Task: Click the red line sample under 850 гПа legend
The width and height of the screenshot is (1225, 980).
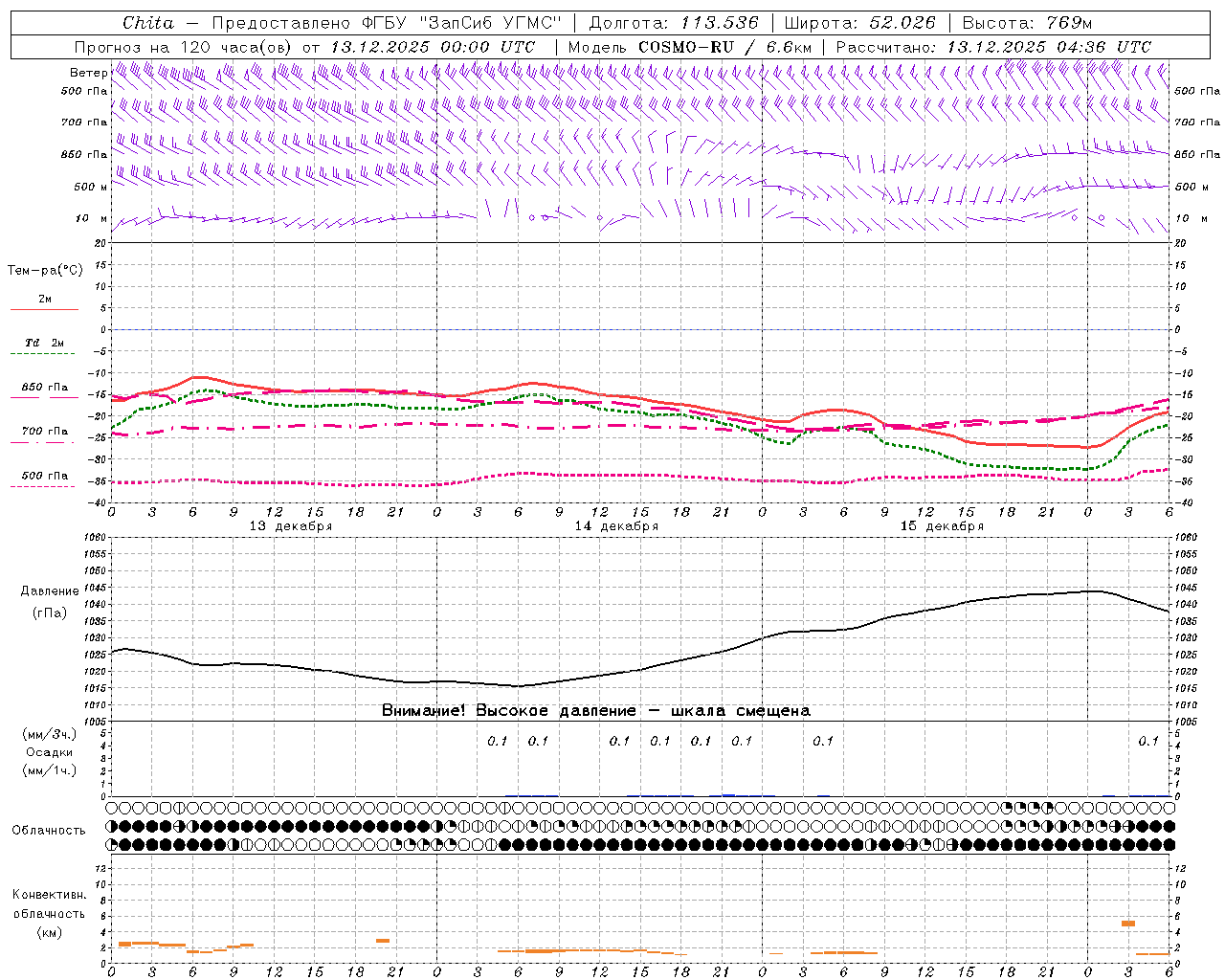Action: click(44, 397)
